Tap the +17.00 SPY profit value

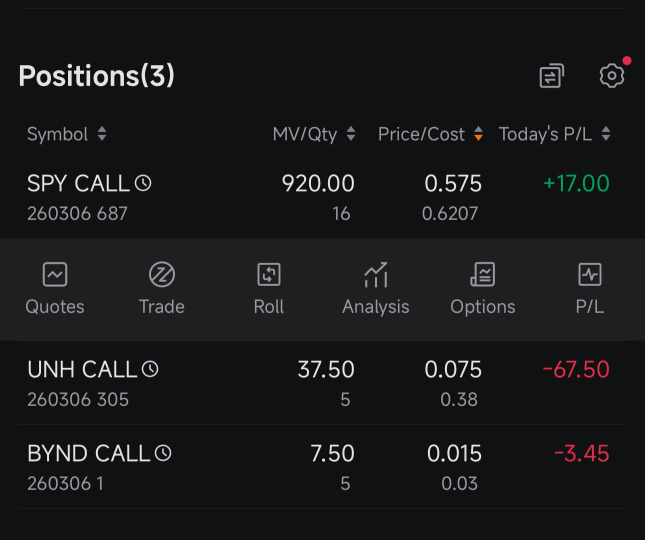coord(576,183)
